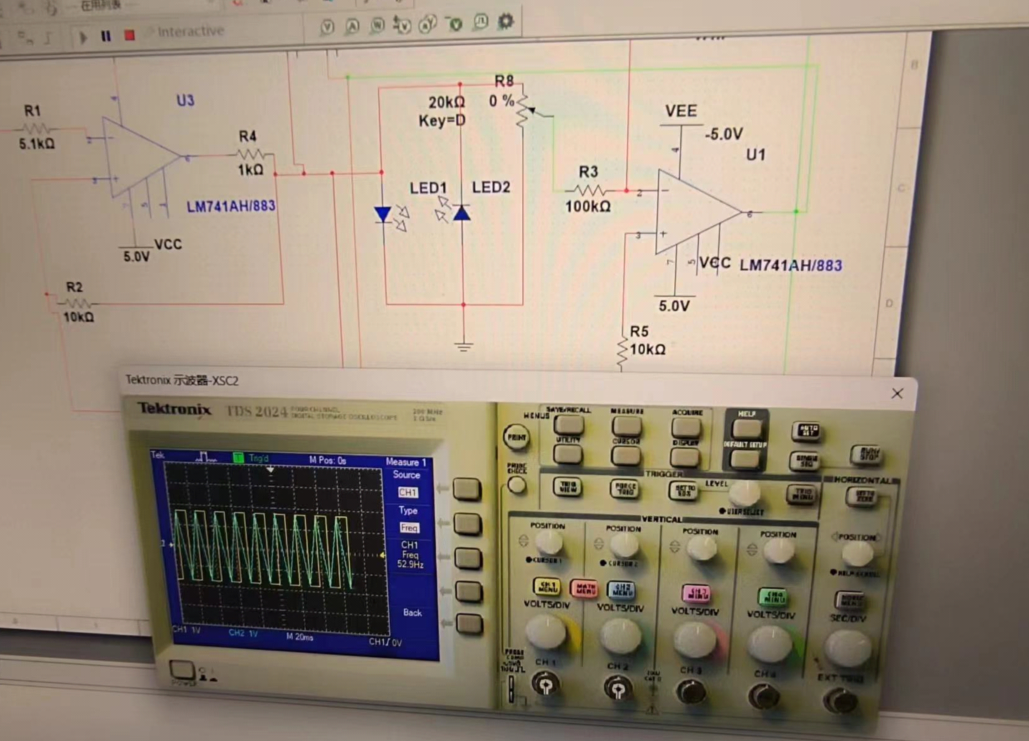This screenshot has width=1029, height=741.
Task: Click the CH 3 input connector
Action: pyautogui.click(x=691, y=692)
